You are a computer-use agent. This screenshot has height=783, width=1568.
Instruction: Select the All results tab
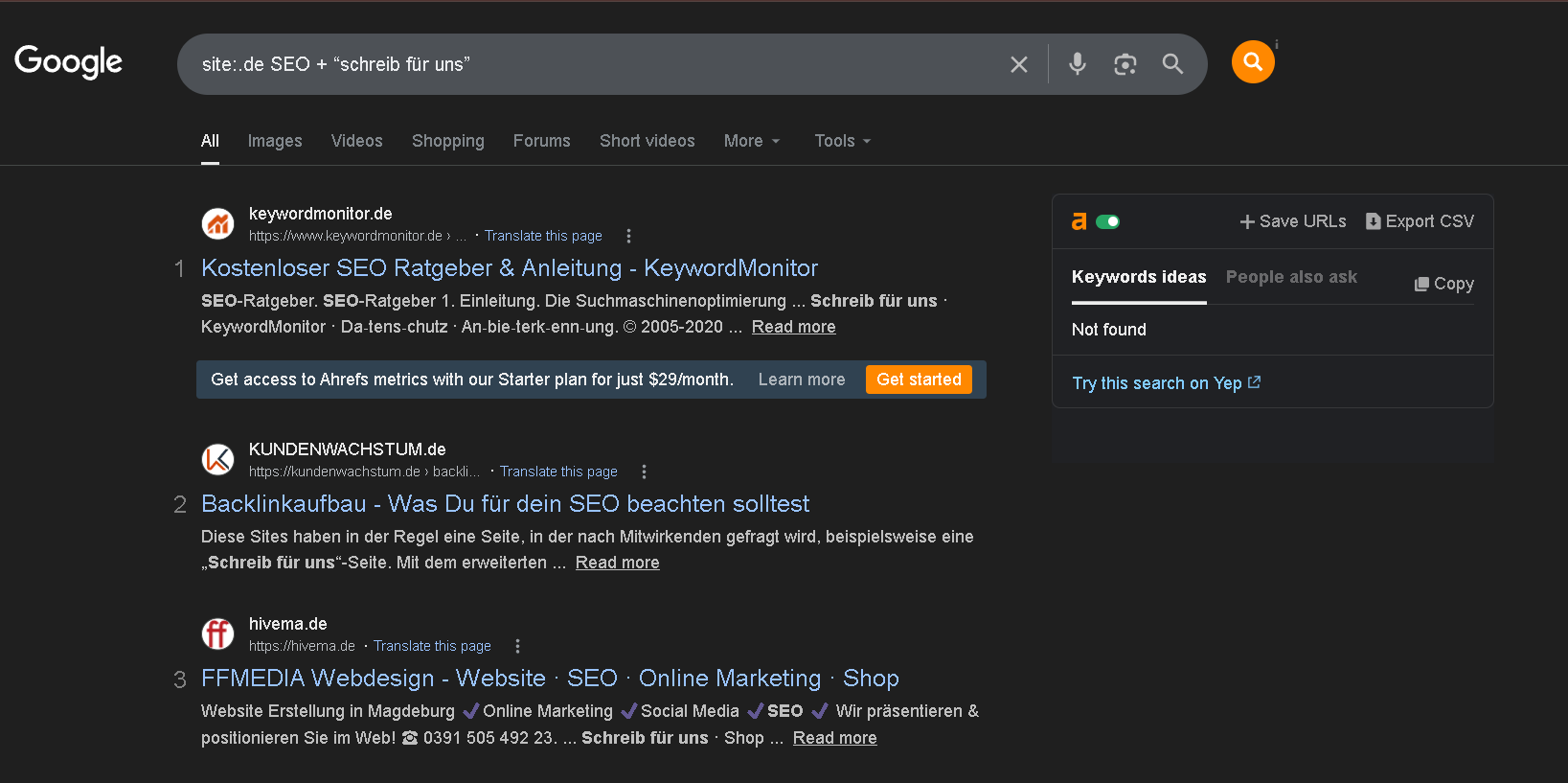click(x=210, y=141)
